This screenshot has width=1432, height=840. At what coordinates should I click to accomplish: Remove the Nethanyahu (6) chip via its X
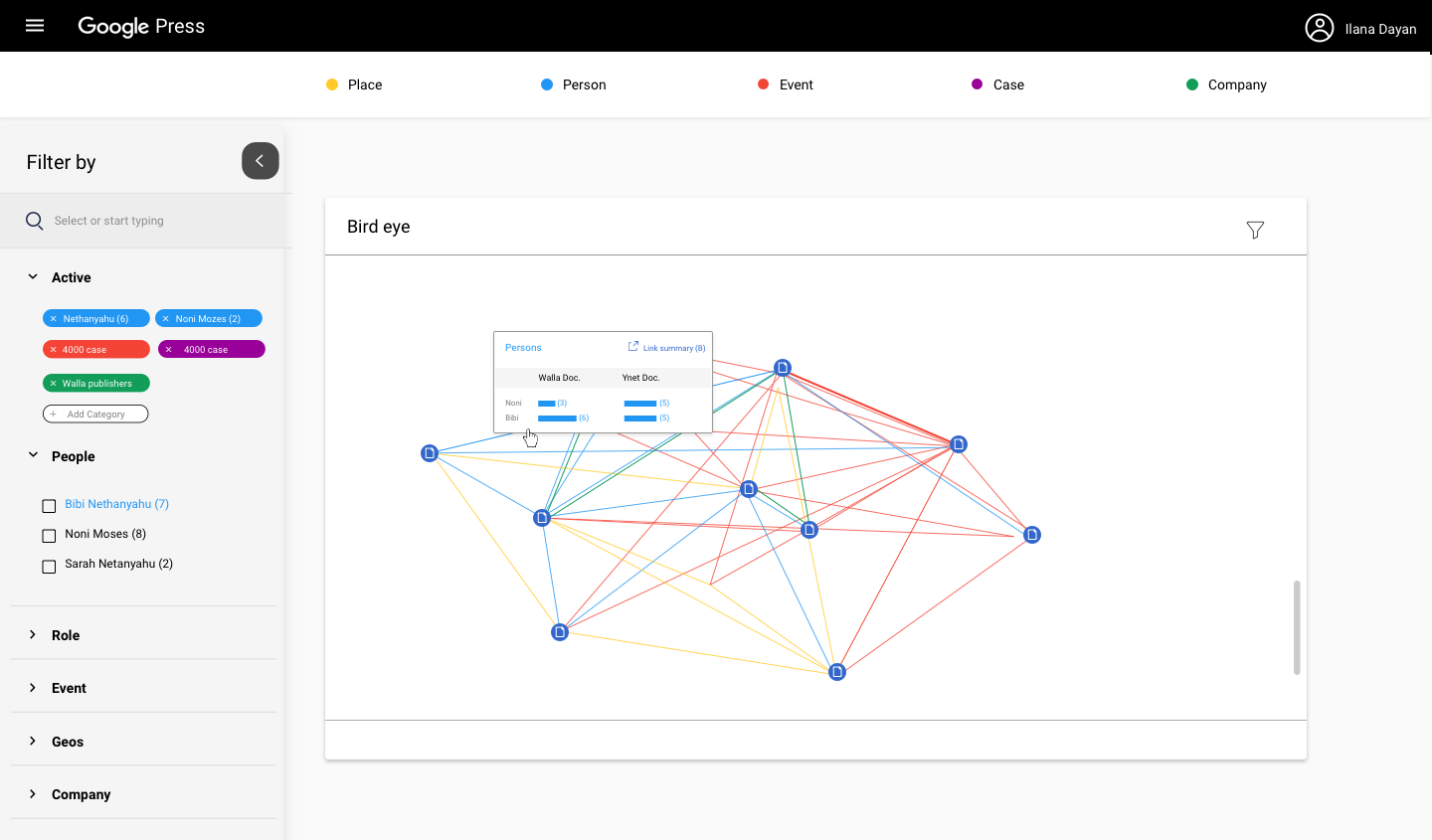pyautogui.click(x=54, y=319)
